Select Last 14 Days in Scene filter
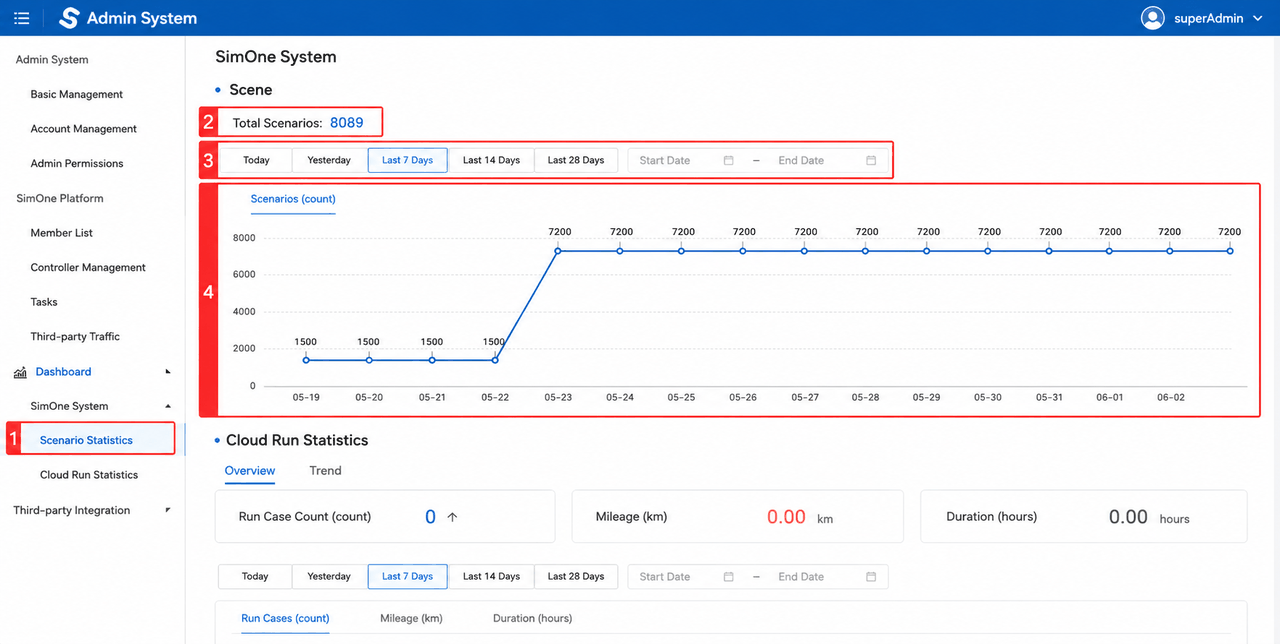This screenshot has height=644, width=1280. click(x=491, y=160)
